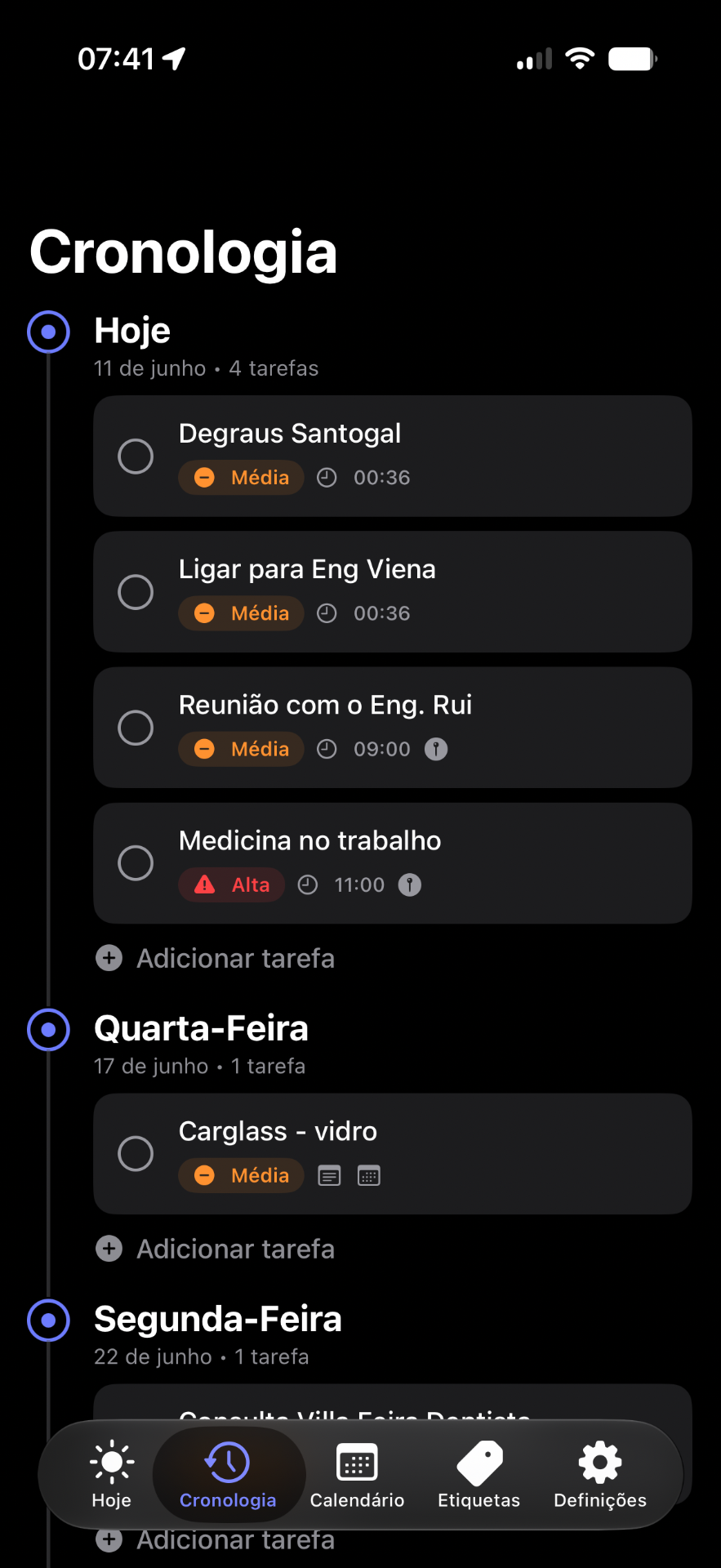721x1568 pixels.
Task: Mark Degraus Santogal as complete
Action: point(136,456)
